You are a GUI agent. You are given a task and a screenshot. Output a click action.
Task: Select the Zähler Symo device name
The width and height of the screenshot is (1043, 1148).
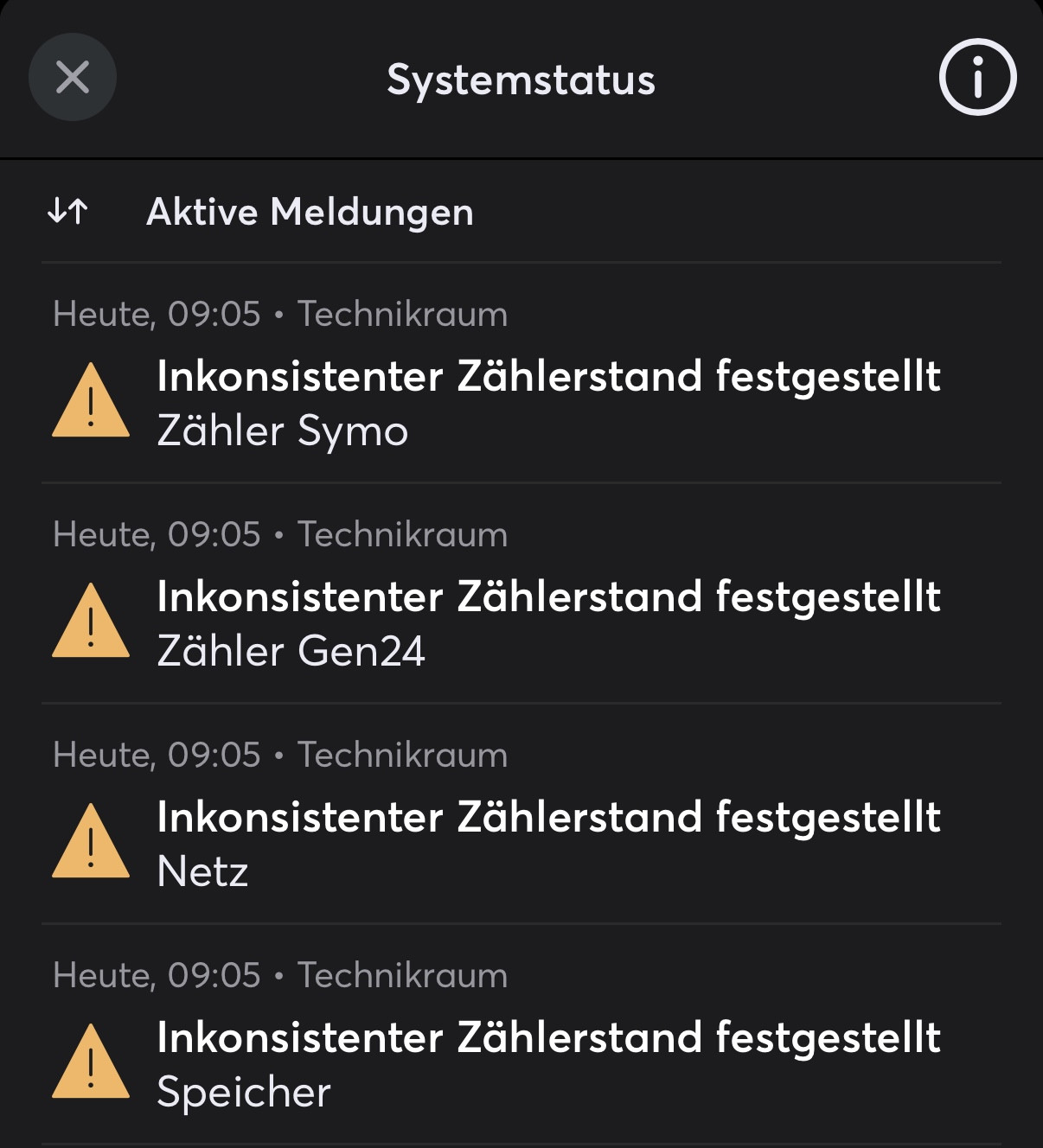tap(282, 431)
